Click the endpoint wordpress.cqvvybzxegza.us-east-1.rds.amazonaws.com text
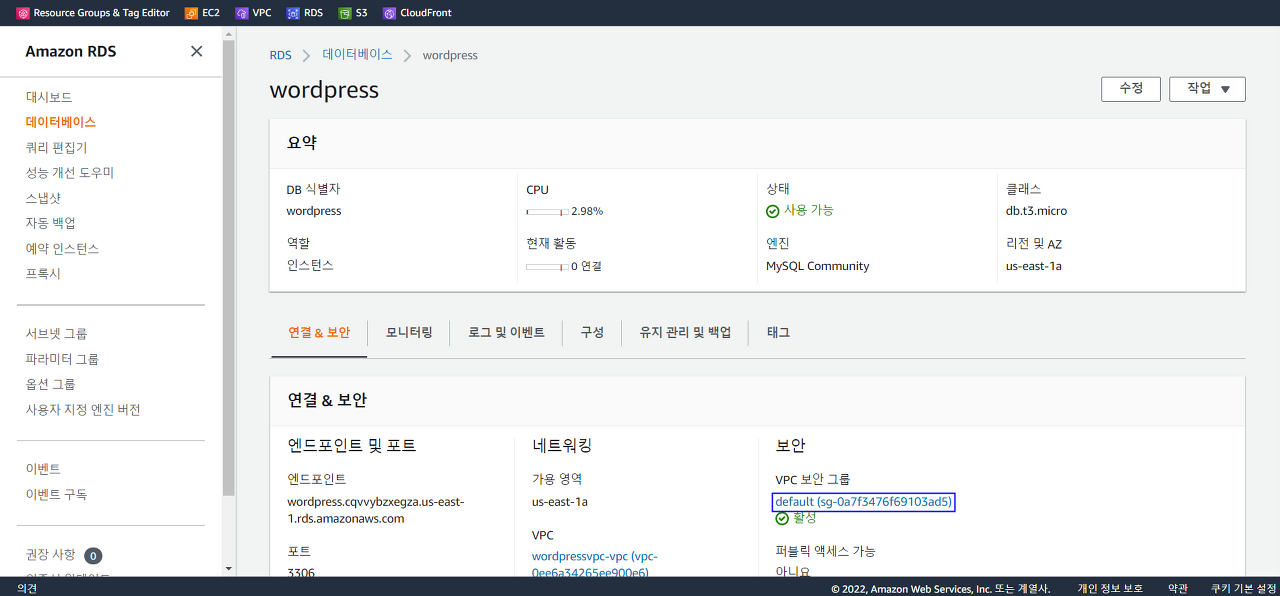The width and height of the screenshot is (1280, 596). click(375, 510)
